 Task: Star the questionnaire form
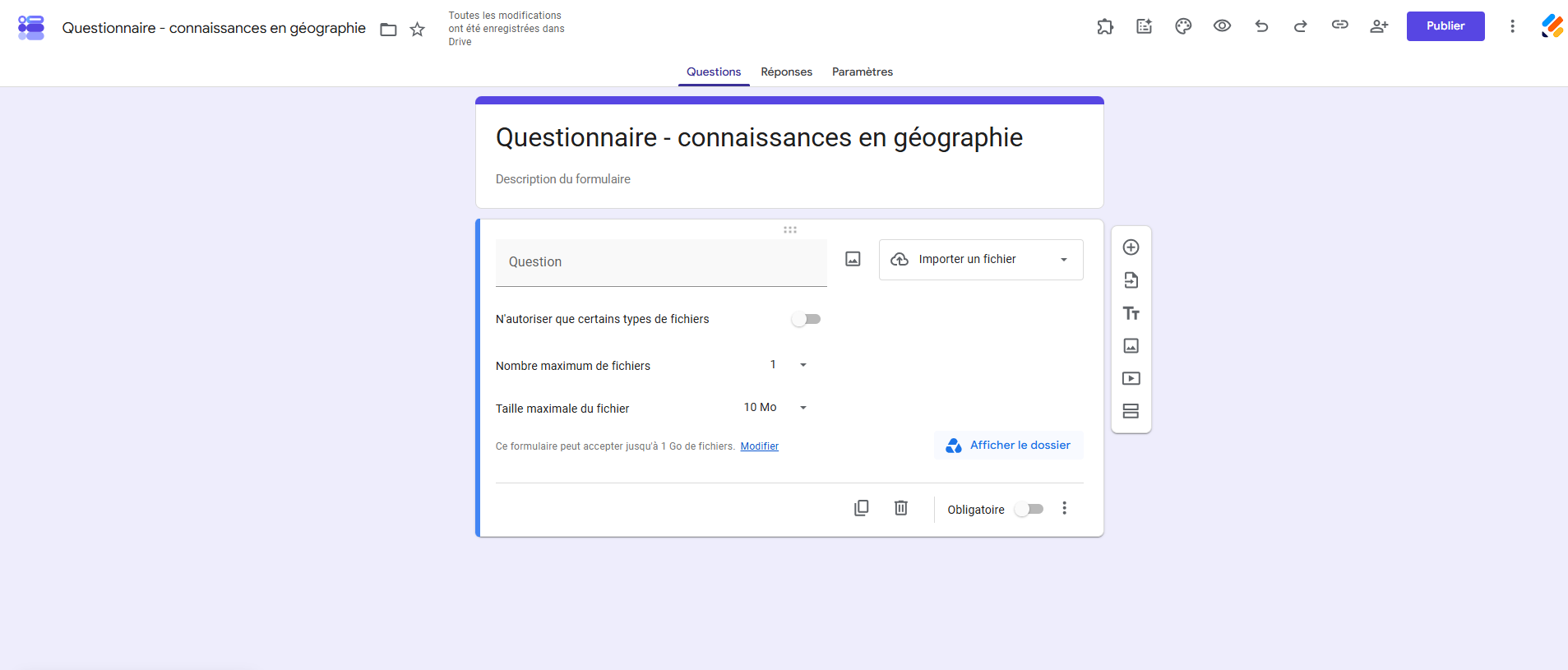[x=418, y=30]
